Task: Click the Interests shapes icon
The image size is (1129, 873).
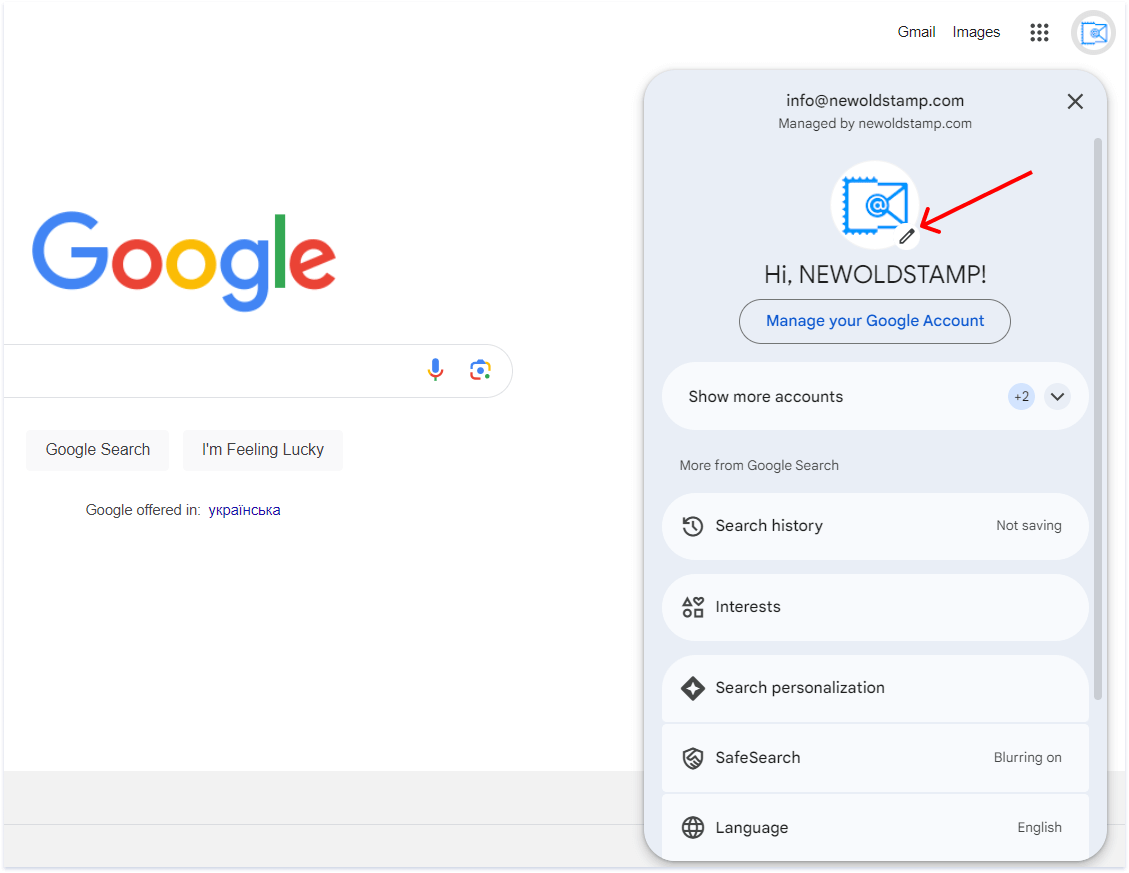Action: [693, 607]
